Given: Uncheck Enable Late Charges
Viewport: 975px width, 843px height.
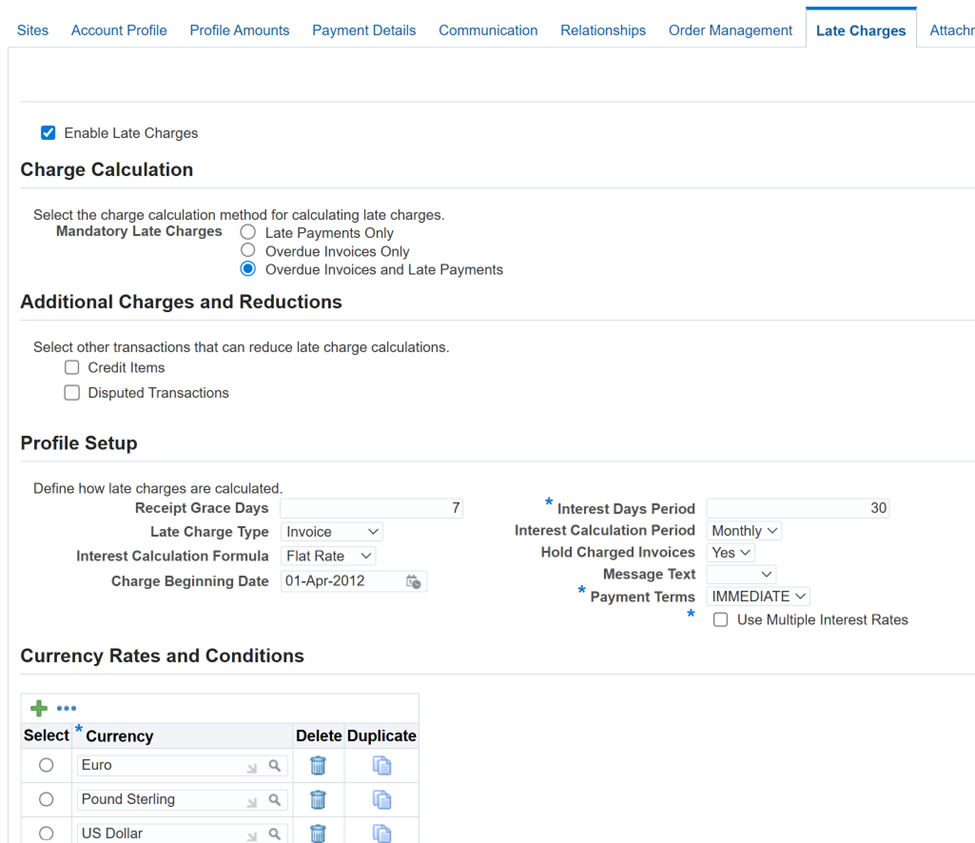Looking at the screenshot, I should 48,133.
